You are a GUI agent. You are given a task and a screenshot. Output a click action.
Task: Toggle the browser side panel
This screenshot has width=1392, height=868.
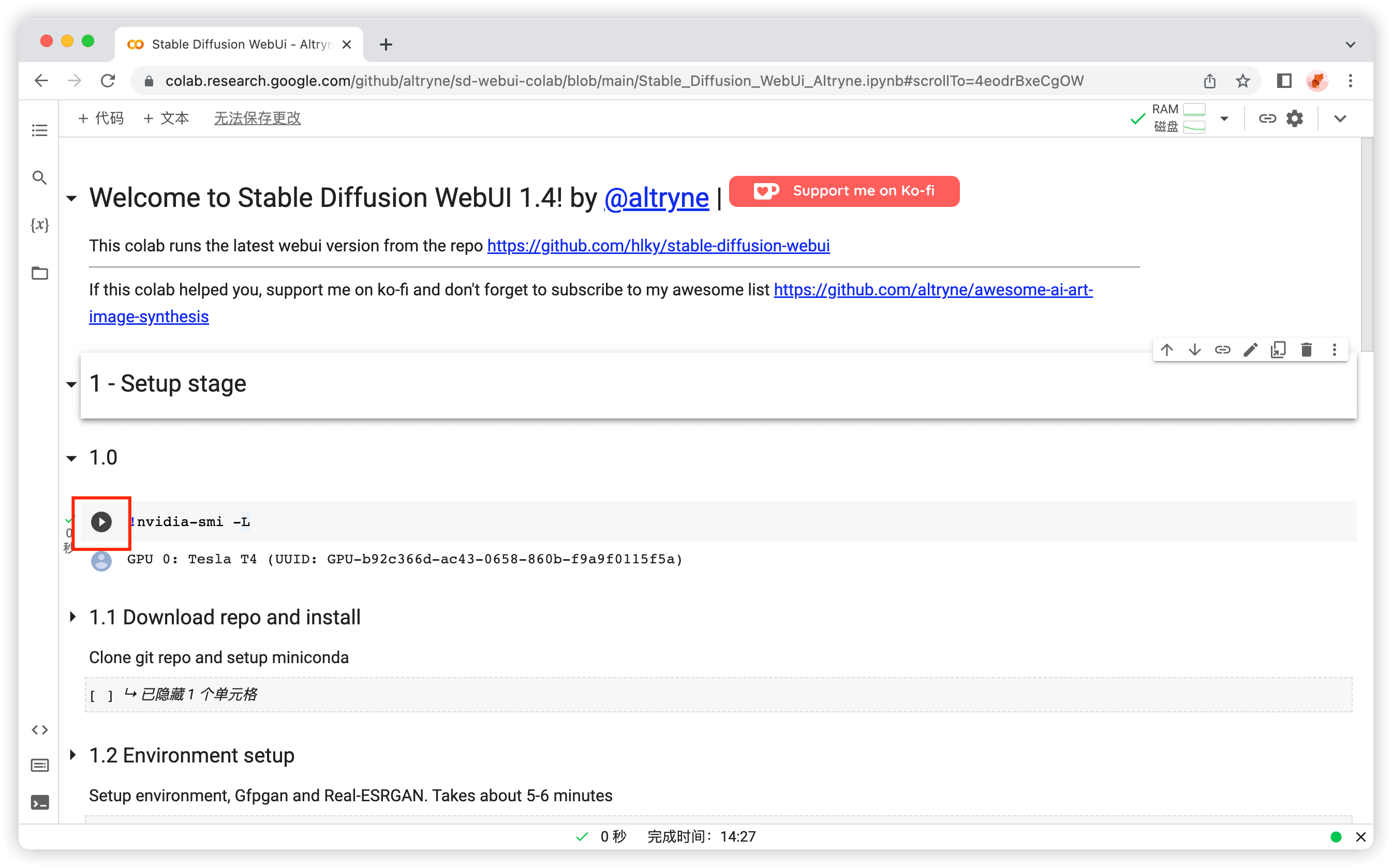1284,80
